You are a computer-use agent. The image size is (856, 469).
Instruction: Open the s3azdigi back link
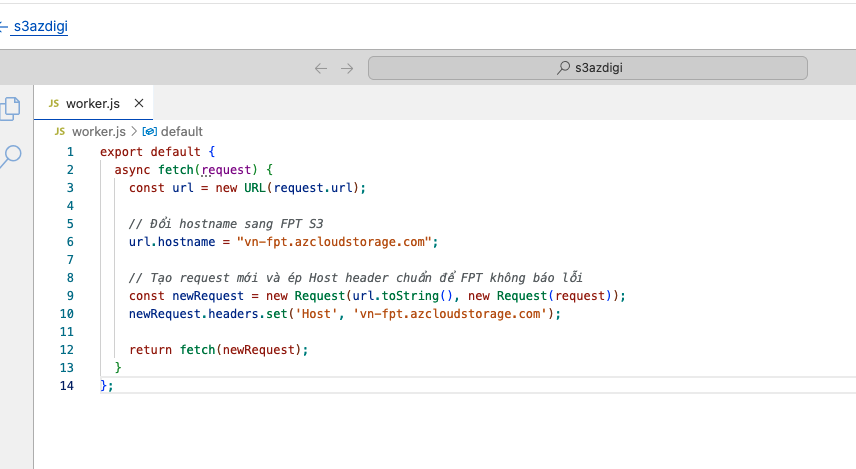(40, 27)
